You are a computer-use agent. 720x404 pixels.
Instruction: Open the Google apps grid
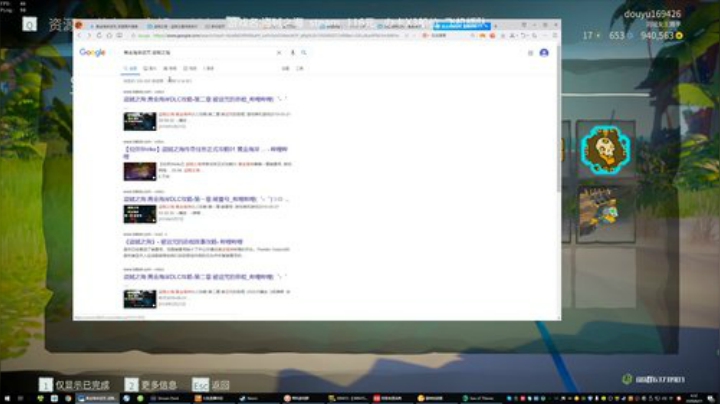coord(530,53)
